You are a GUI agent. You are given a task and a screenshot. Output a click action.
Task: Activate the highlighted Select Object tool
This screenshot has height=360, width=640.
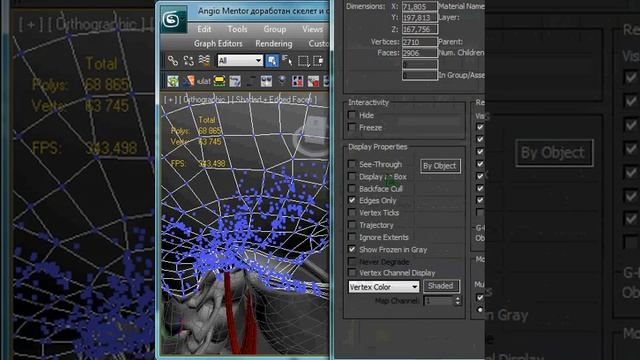pos(272,61)
